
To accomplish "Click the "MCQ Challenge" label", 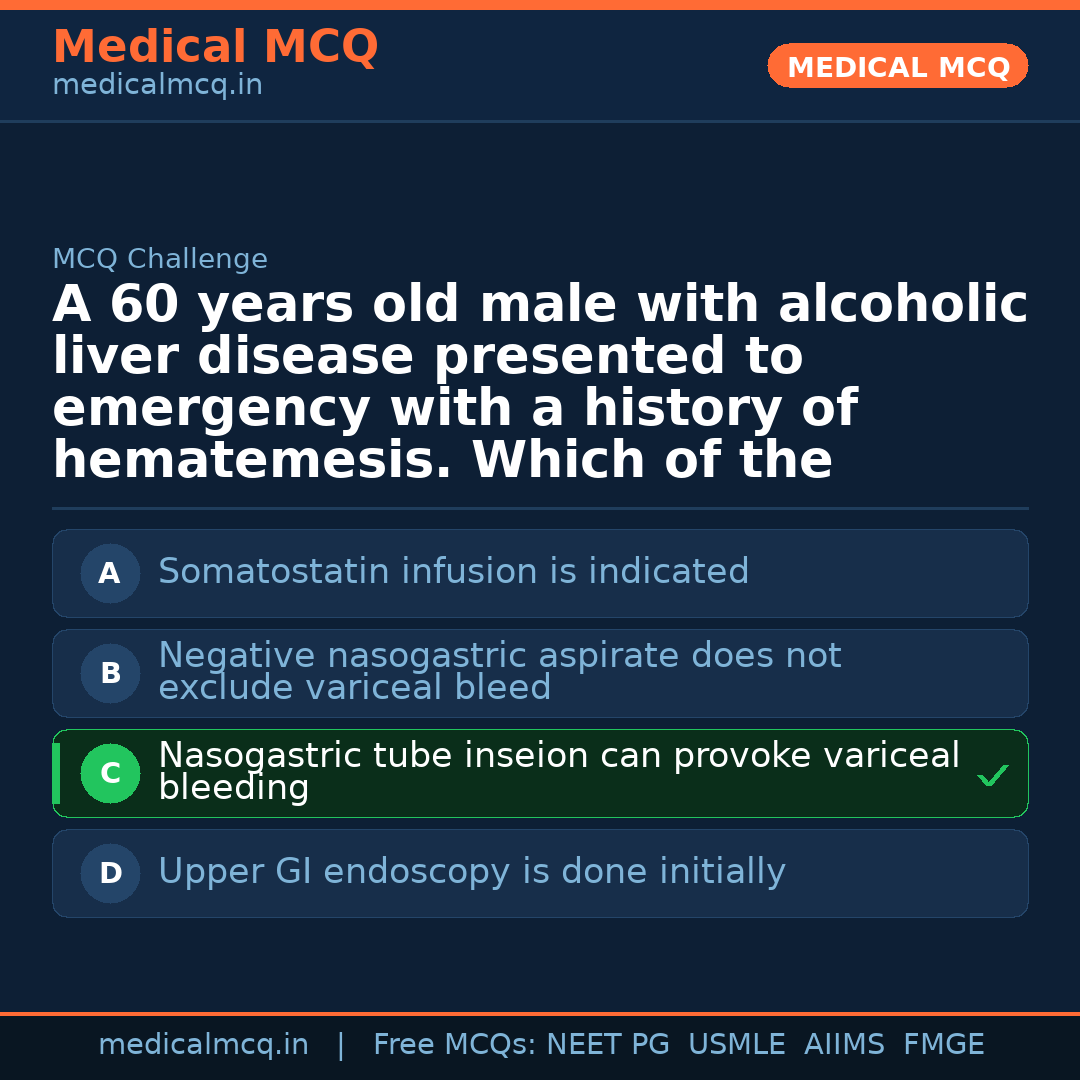I will tap(160, 260).
